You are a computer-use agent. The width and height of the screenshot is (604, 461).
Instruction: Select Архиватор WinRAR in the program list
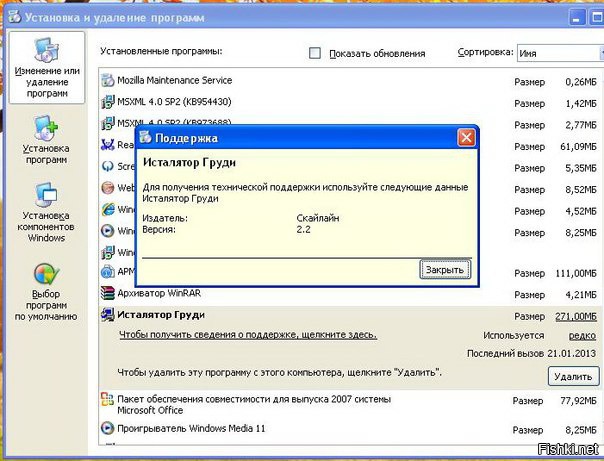tap(165, 294)
